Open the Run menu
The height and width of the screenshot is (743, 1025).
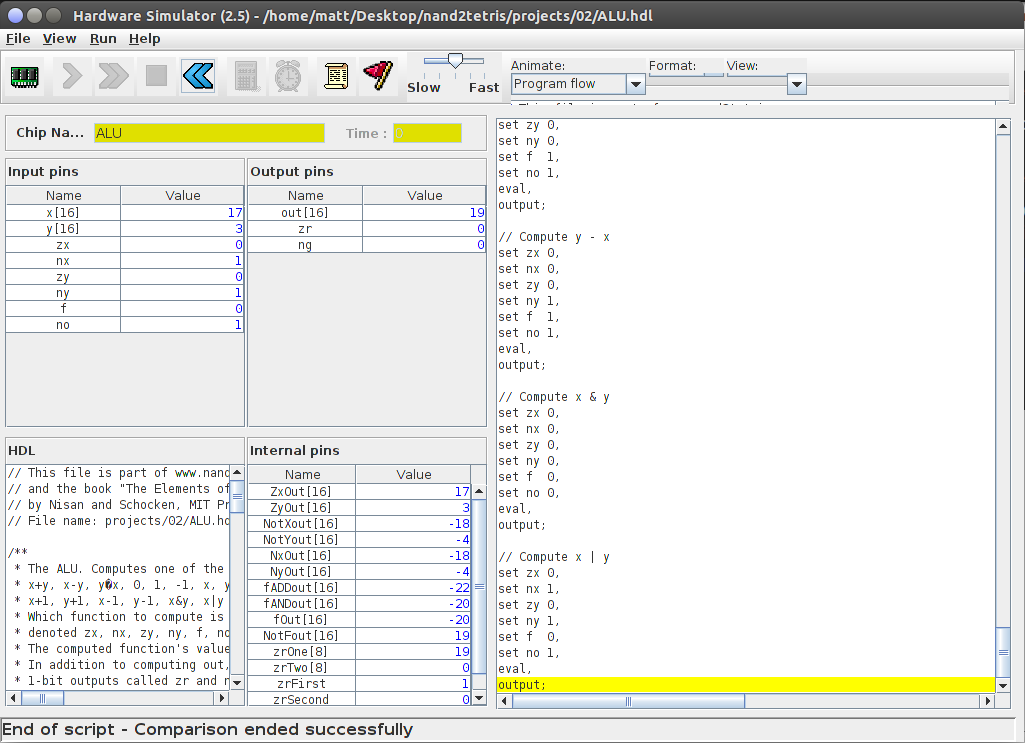coord(103,38)
